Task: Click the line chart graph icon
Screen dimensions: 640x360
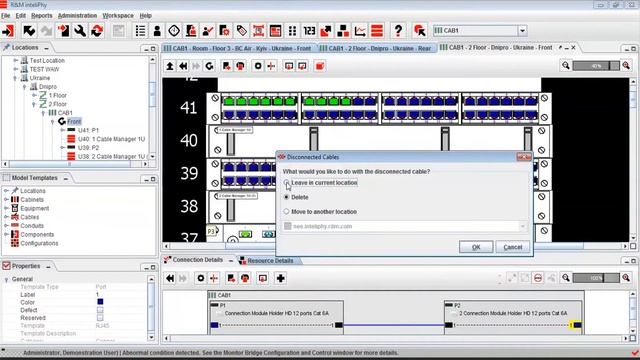Action: coord(360,31)
